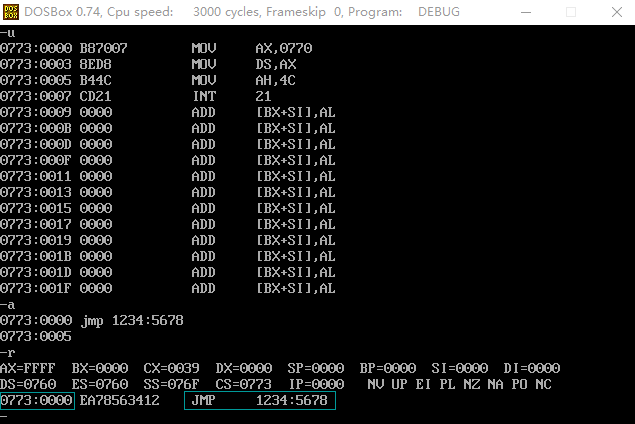Image resolution: width=635 pixels, height=424 pixels.
Task: Click register value BX=0000
Action: [x=100, y=369]
